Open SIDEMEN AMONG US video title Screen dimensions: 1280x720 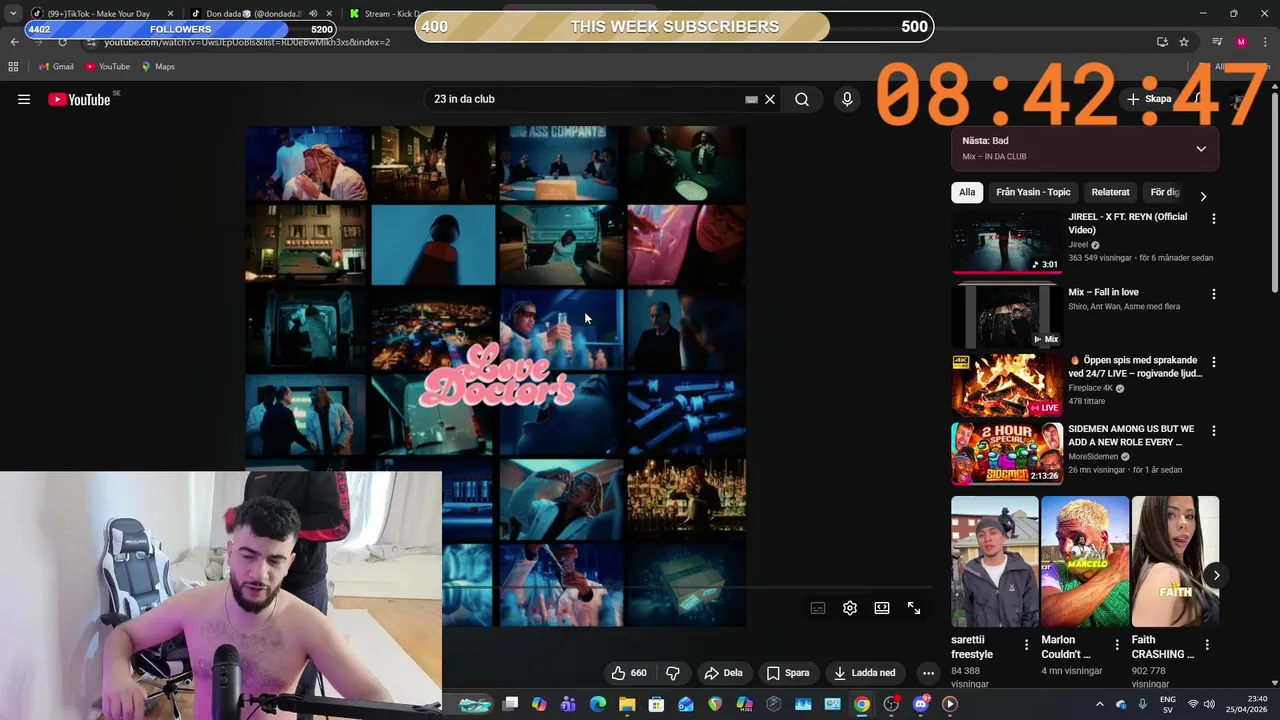(x=1131, y=435)
